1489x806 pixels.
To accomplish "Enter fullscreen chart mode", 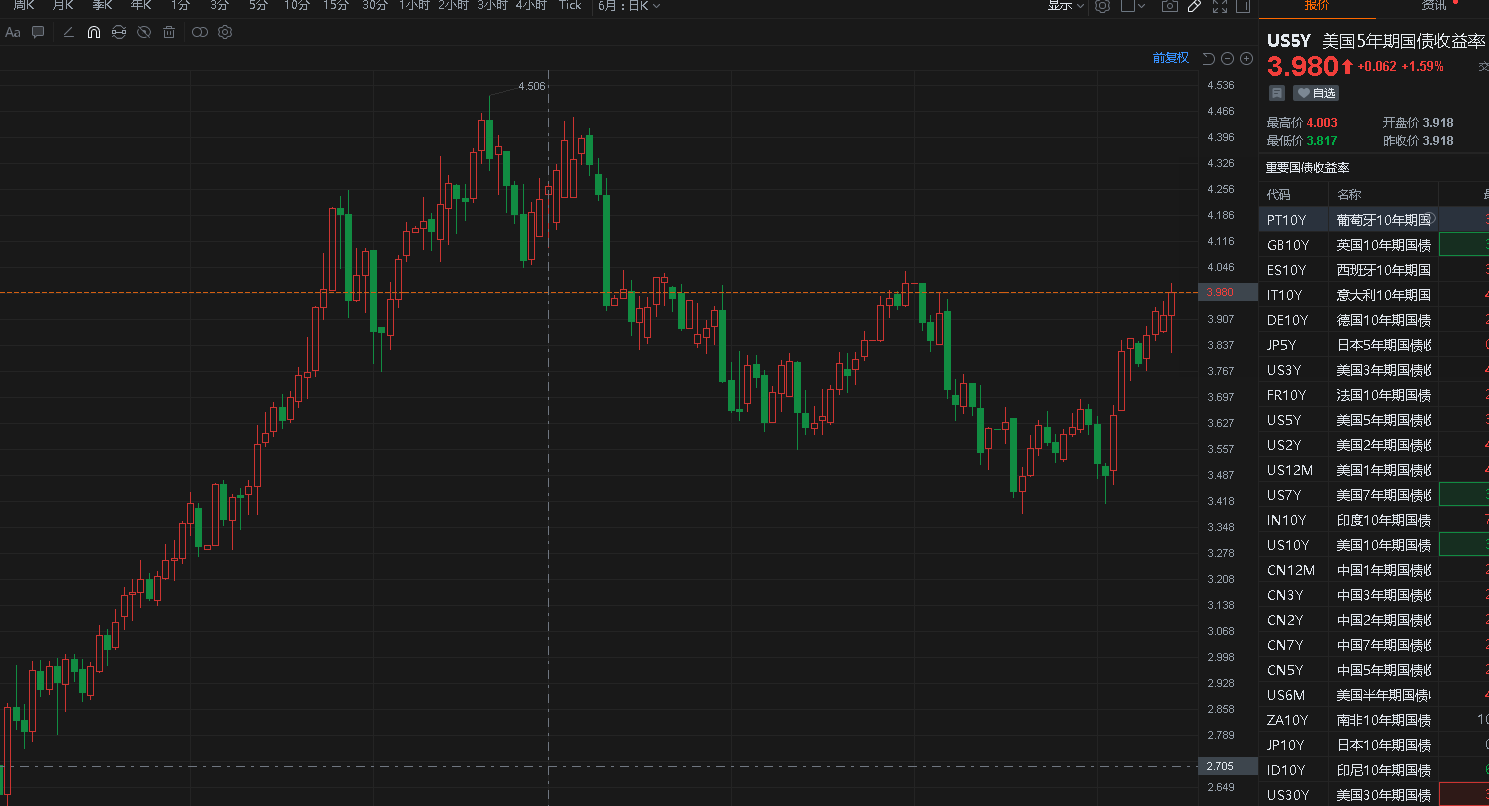I will pos(1219,6).
